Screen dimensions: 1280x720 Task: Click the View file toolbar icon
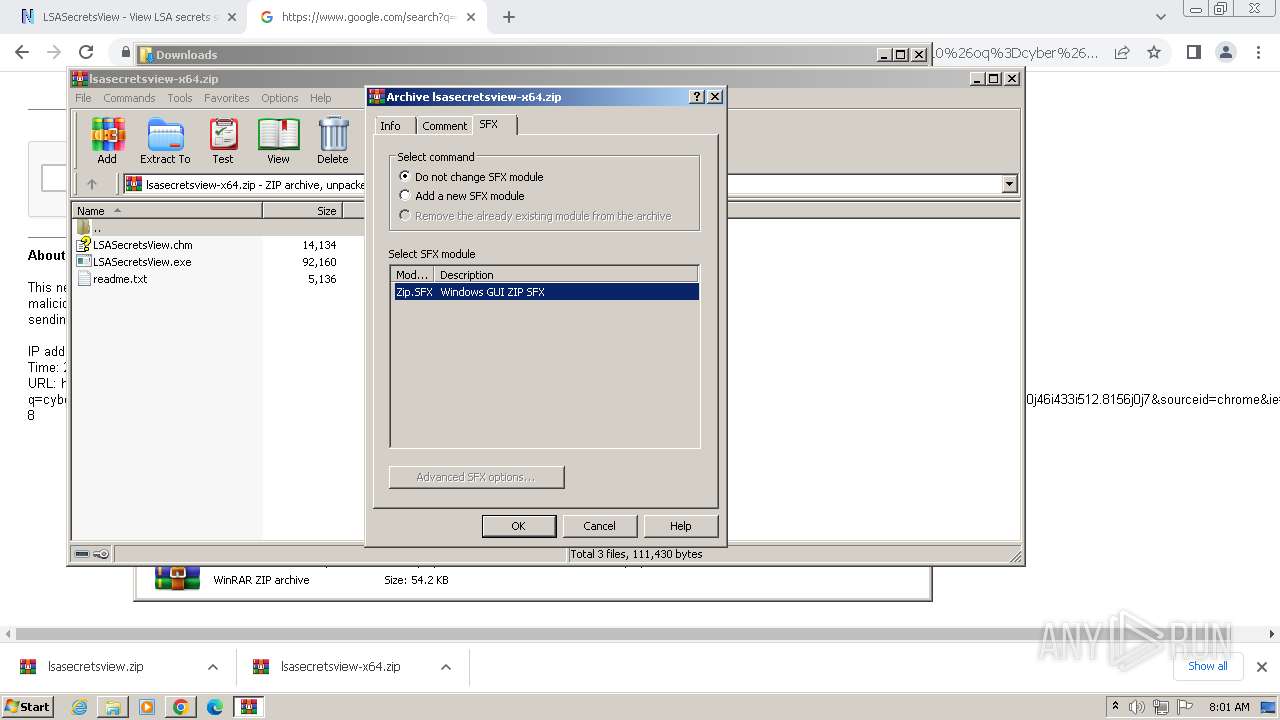[278, 140]
